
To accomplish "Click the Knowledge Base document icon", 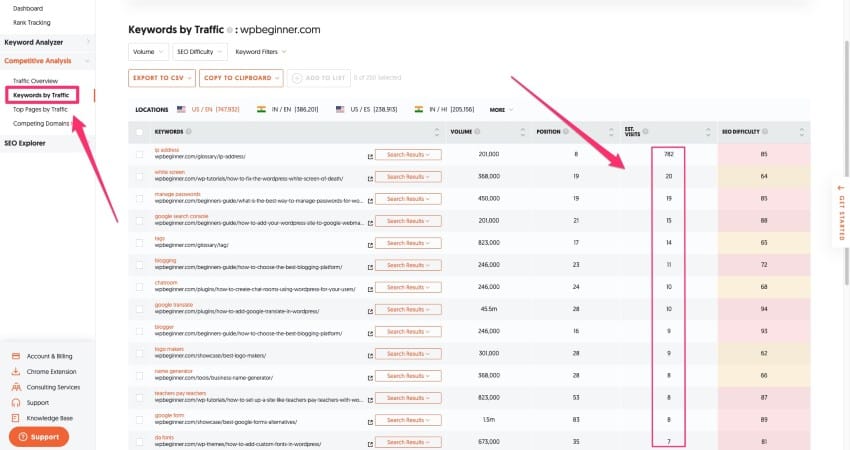I will click(x=16, y=418).
